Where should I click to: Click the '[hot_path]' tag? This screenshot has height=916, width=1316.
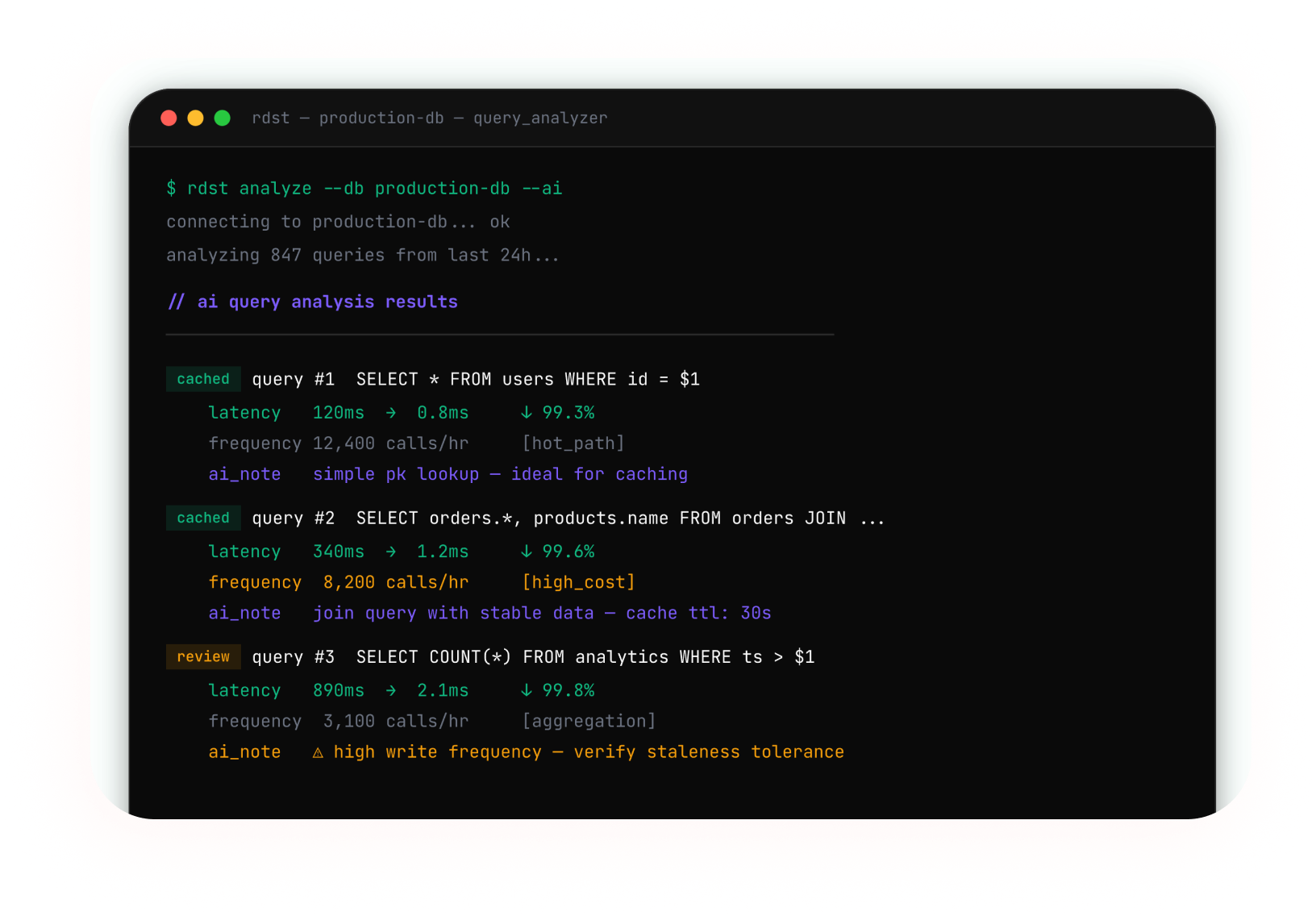(x=573, y=443)
